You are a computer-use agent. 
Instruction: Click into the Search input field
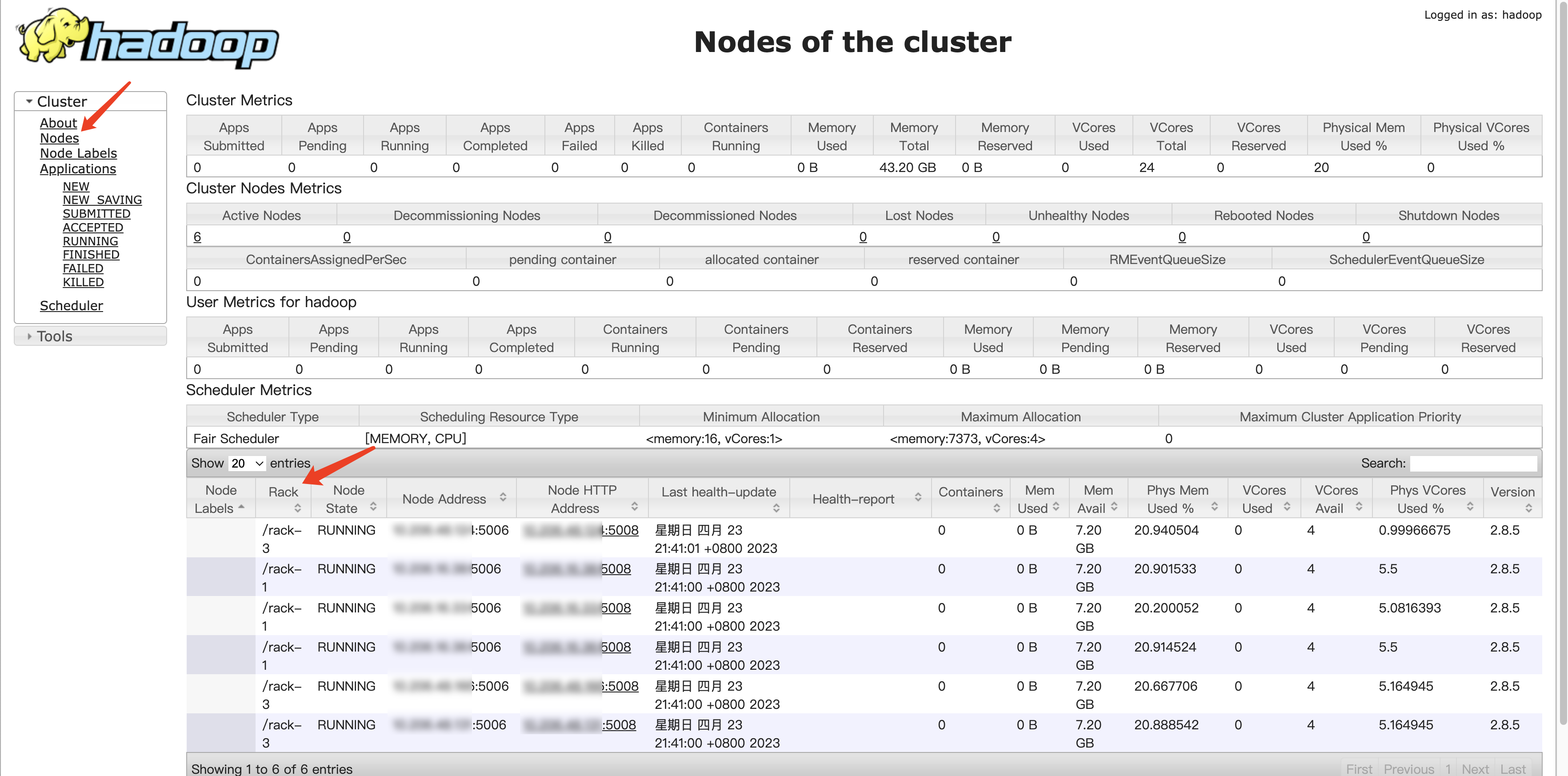[1473, 463]
